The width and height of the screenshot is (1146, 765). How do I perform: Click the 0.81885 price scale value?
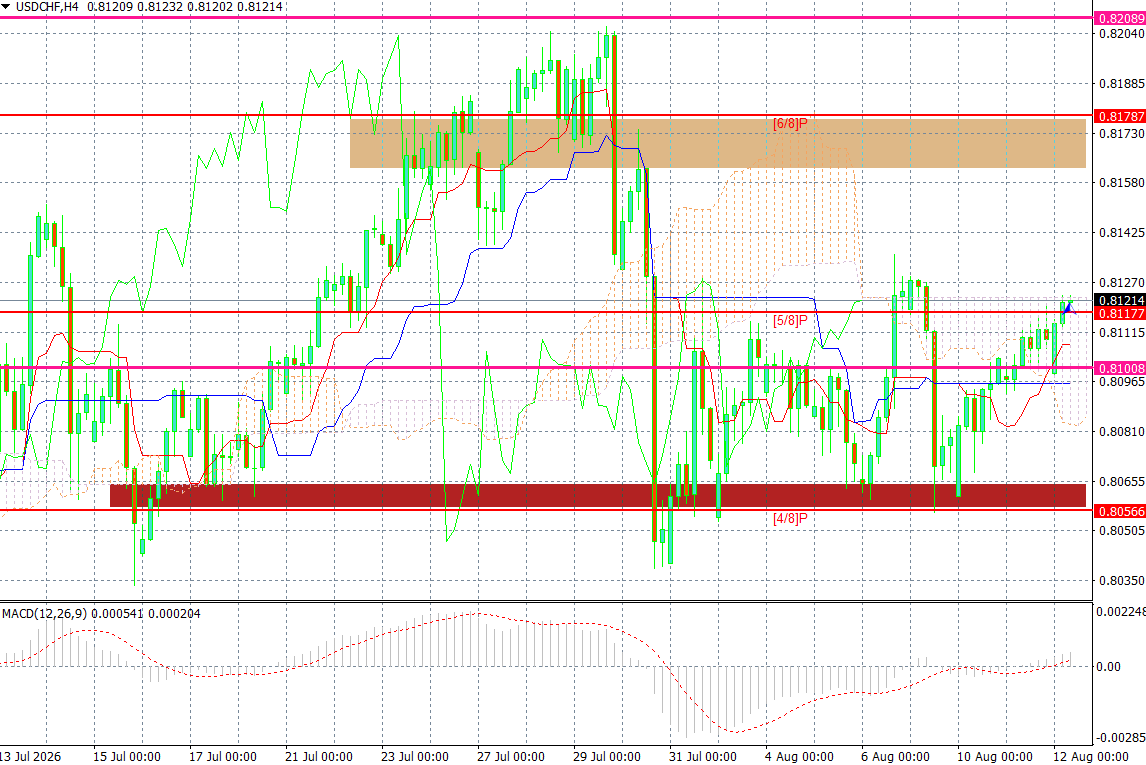pyautogui.click(x=1122, y=84)
